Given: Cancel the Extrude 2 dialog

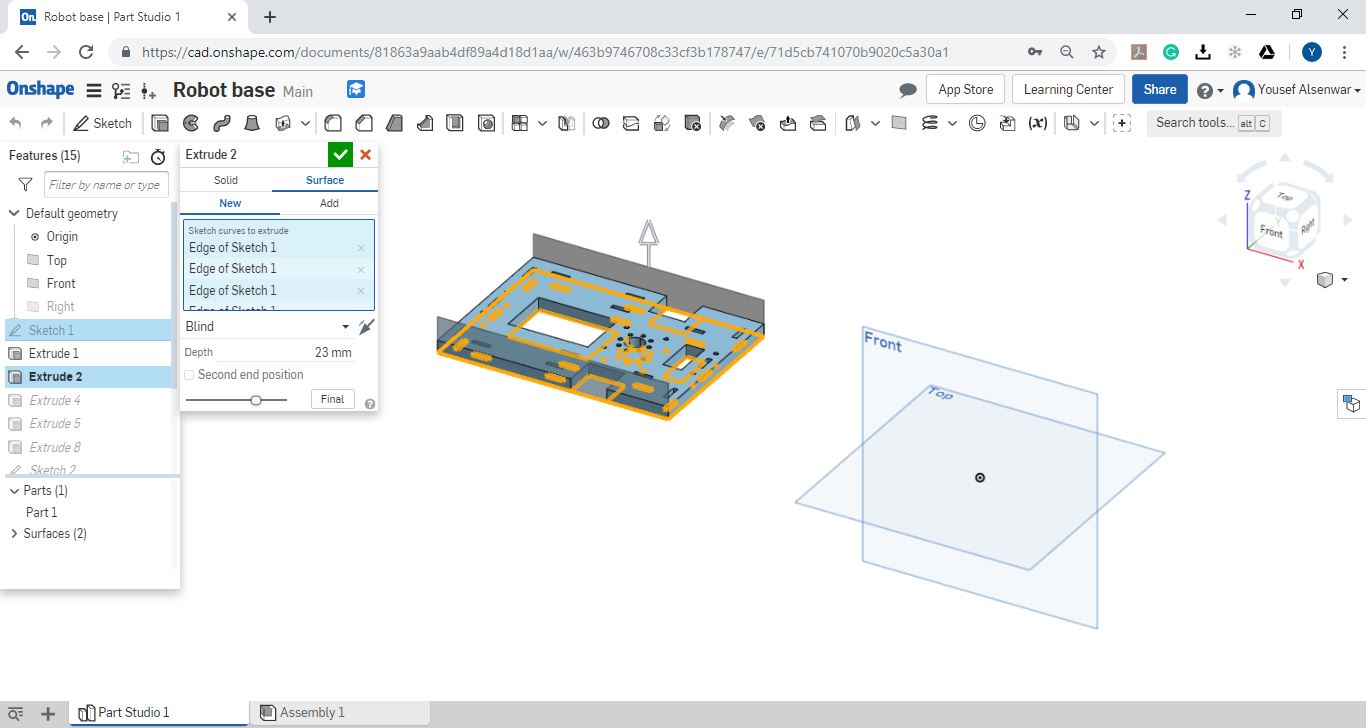Looking at the screenshot, I should tap(366, 154).
